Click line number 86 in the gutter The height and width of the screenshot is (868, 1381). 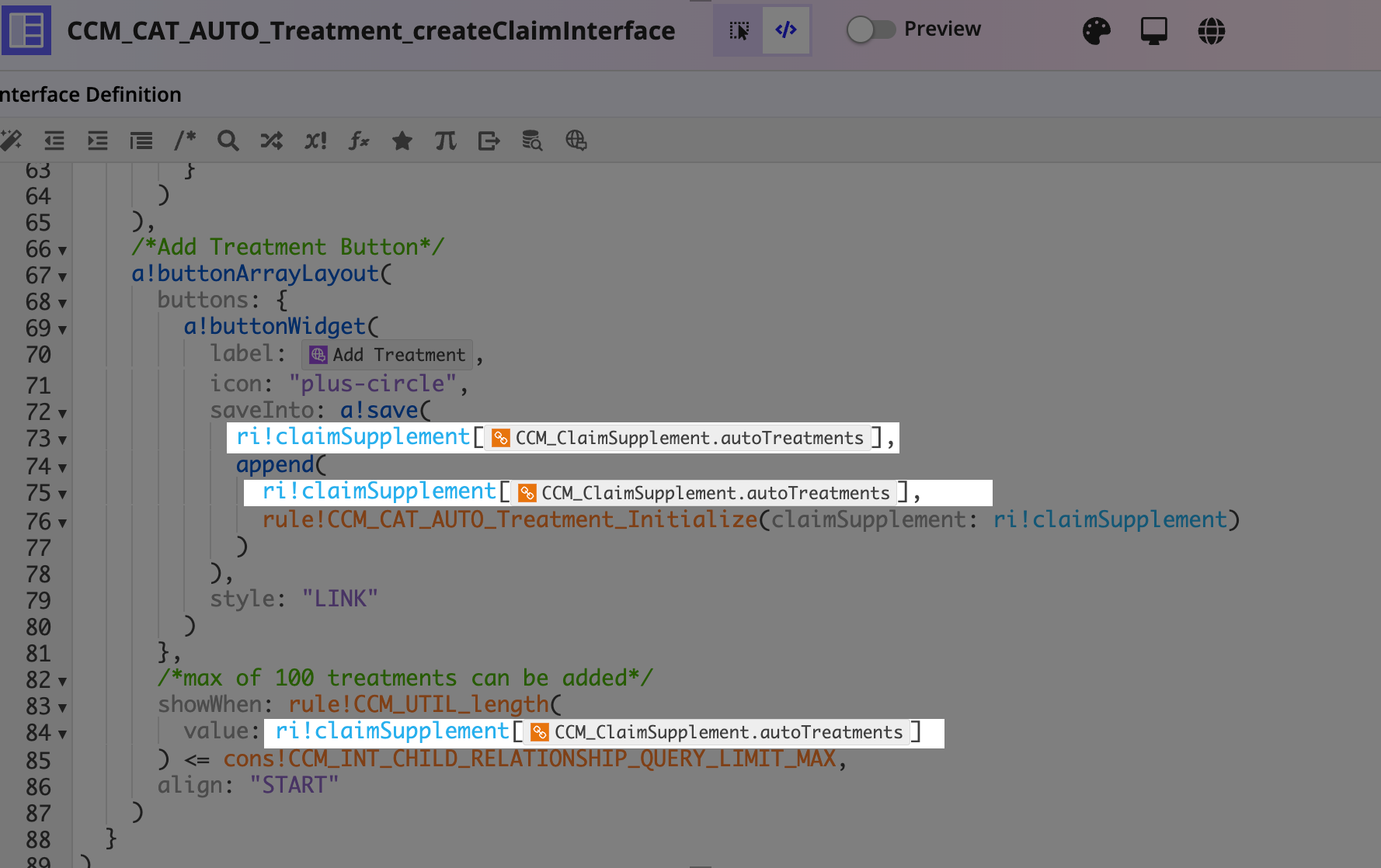[38, 787]
